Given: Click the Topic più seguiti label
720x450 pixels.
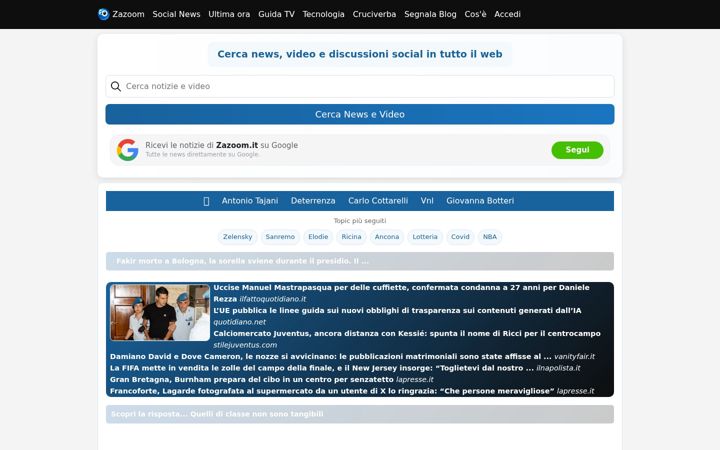Looking at the screenshot, I should coord(360,221).
